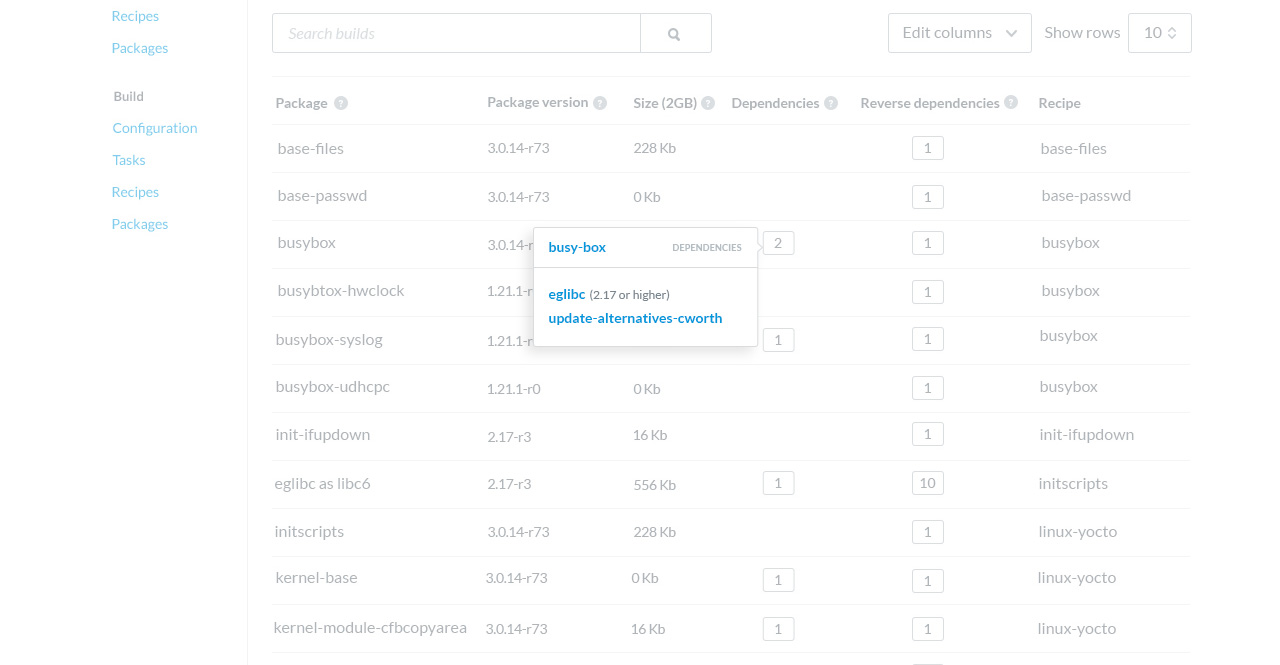Open busybox dependencies count badge
This screenshot has height=665, width=1280.
click(x=778, y=243)
